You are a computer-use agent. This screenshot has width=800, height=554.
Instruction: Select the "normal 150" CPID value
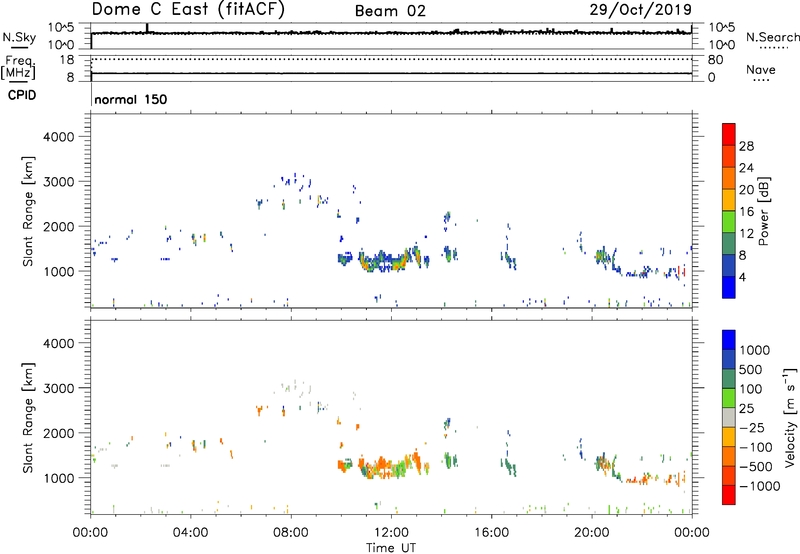(x=131, y=99)
